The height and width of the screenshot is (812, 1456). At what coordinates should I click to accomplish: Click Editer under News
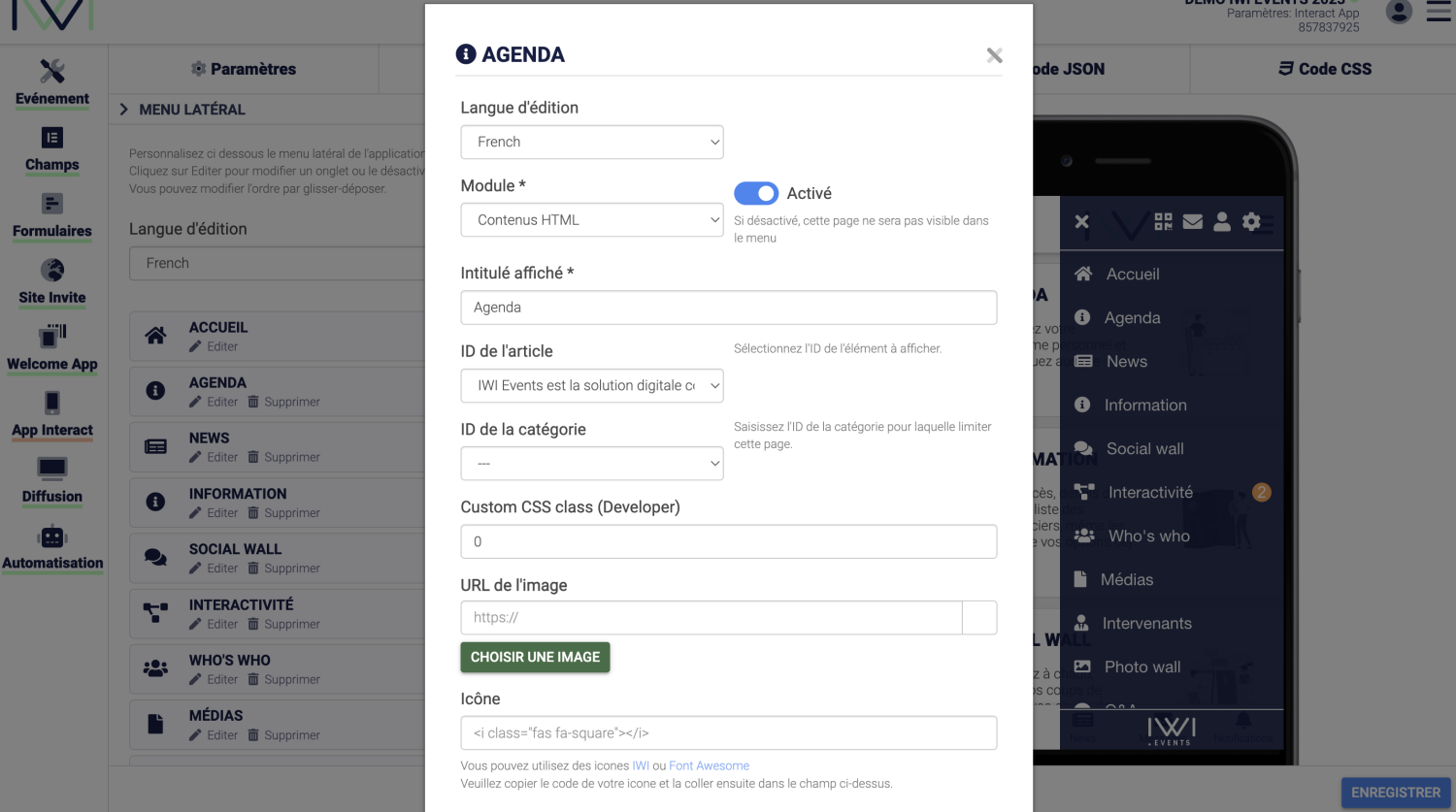[214, 457]
